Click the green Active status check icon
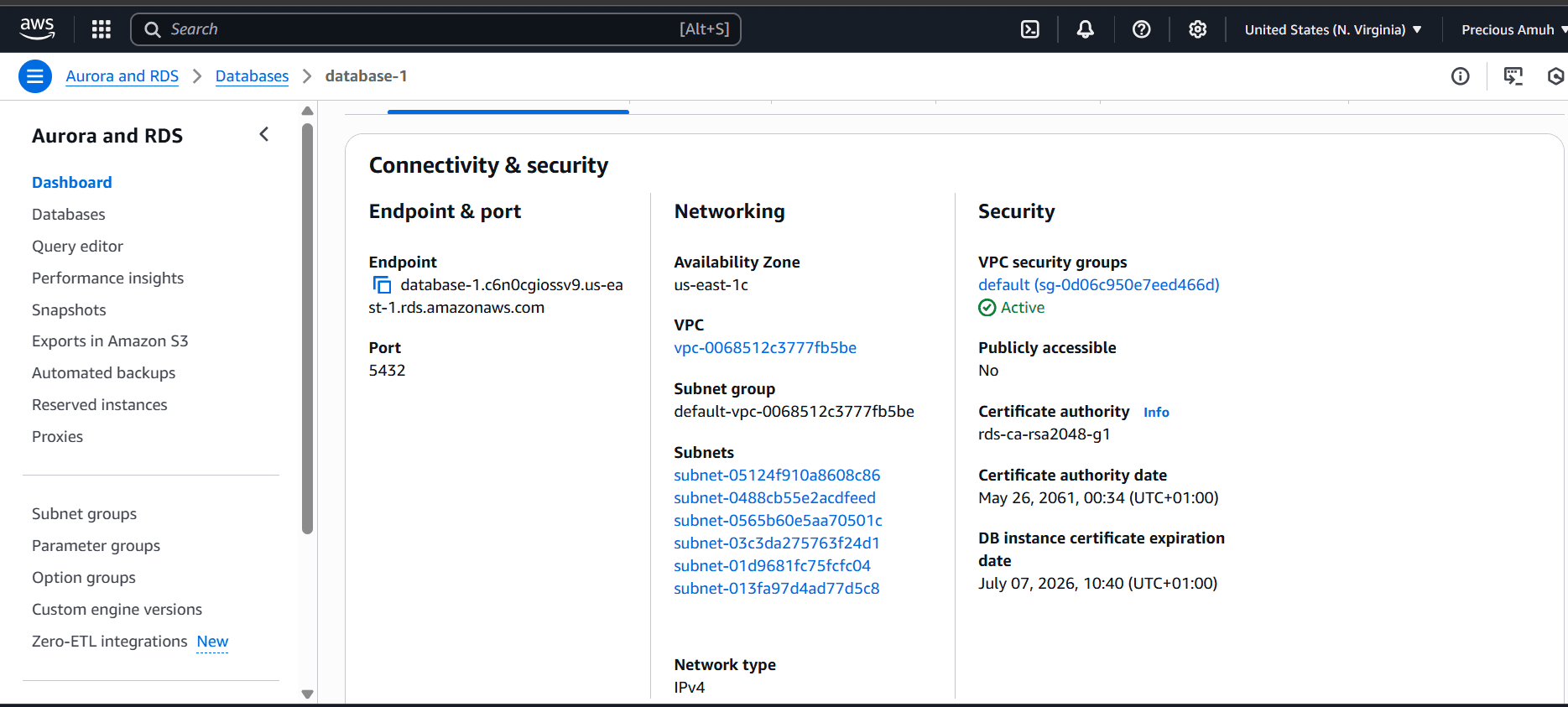Viewport: 1568px width, 707px height. [987, 308]
